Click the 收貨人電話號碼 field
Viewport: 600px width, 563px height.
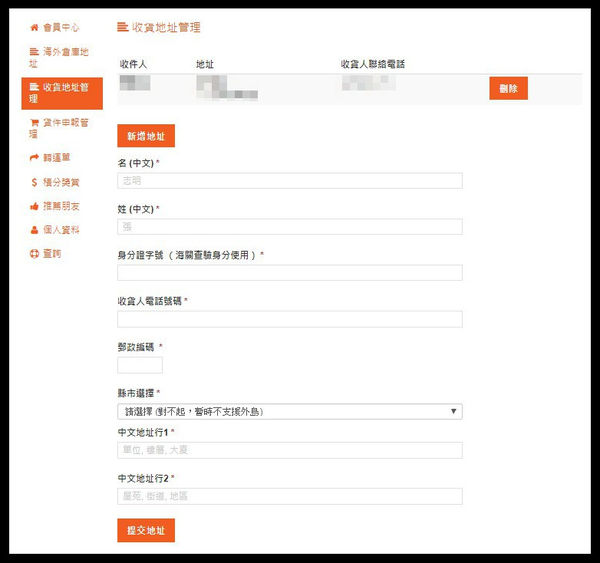click(289, 319)
